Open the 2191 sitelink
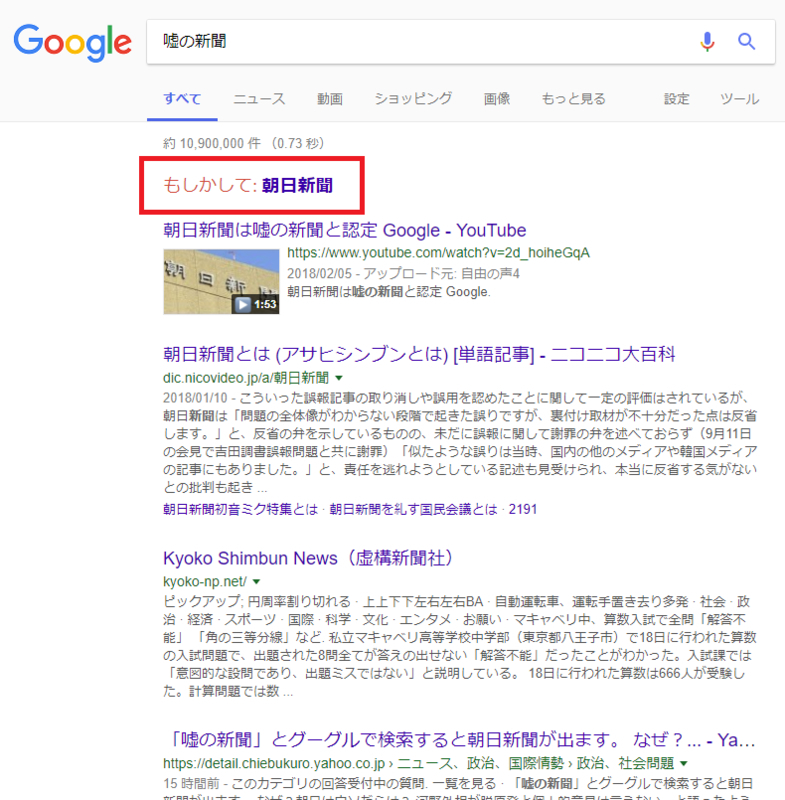This screenshot has height=800, width=785. click(x=523, y=509)
